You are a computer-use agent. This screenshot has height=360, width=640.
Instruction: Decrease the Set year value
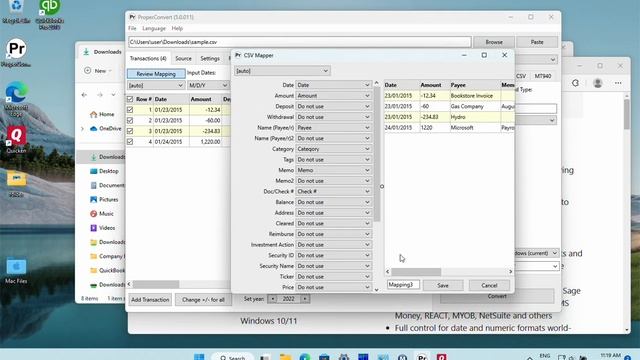click(273, 299)
